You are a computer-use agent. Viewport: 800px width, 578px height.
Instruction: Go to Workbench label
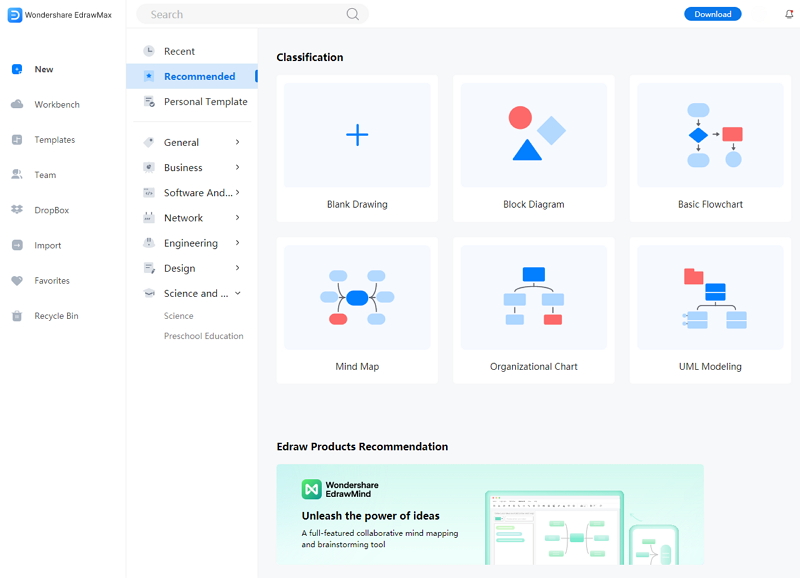57,105
